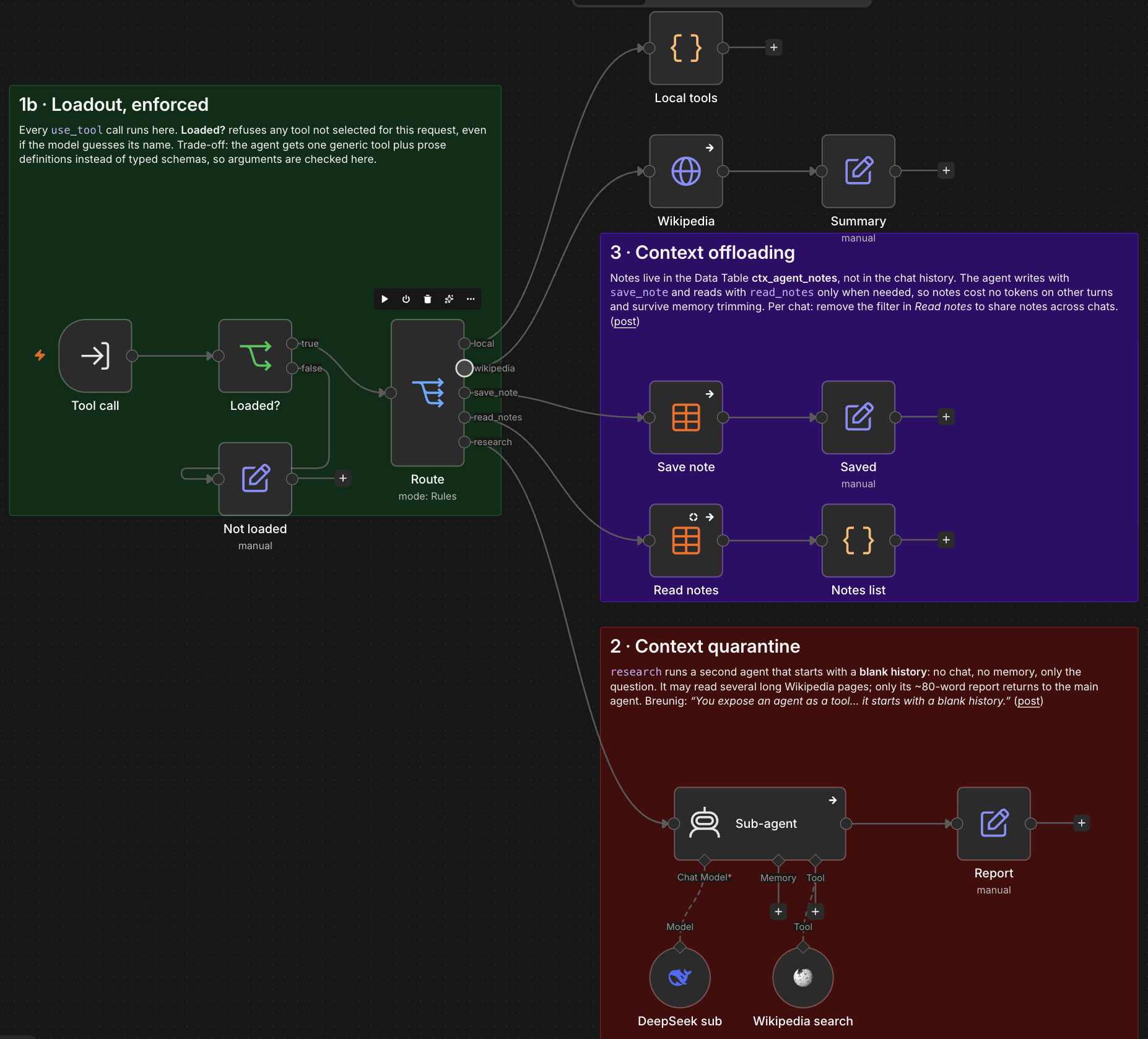
Task: Click the "1b · Loadout, enforced" sticky note title
Action: point(114,105)
